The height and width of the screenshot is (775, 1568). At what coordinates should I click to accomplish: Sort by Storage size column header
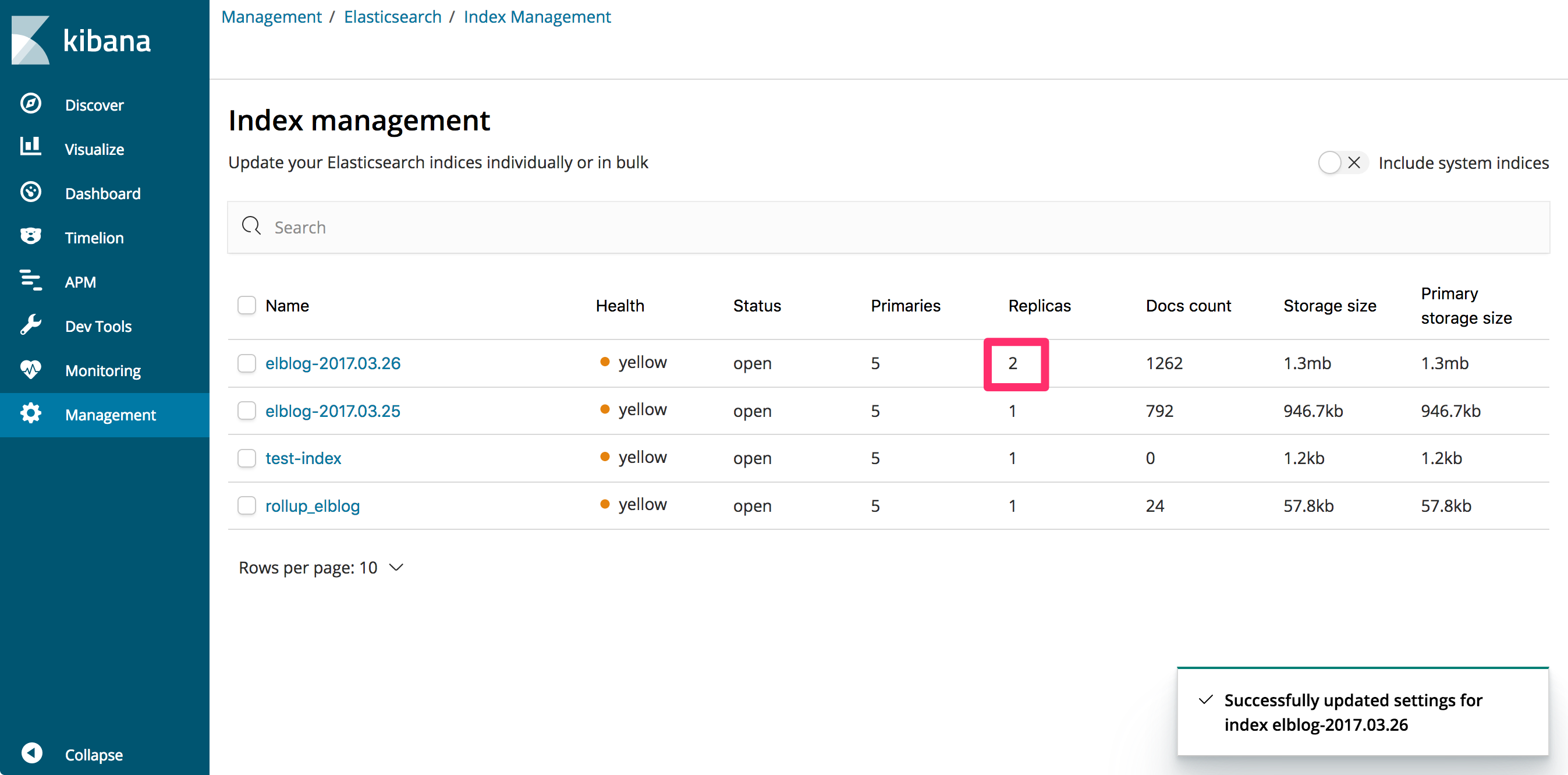coord(1329,306)
